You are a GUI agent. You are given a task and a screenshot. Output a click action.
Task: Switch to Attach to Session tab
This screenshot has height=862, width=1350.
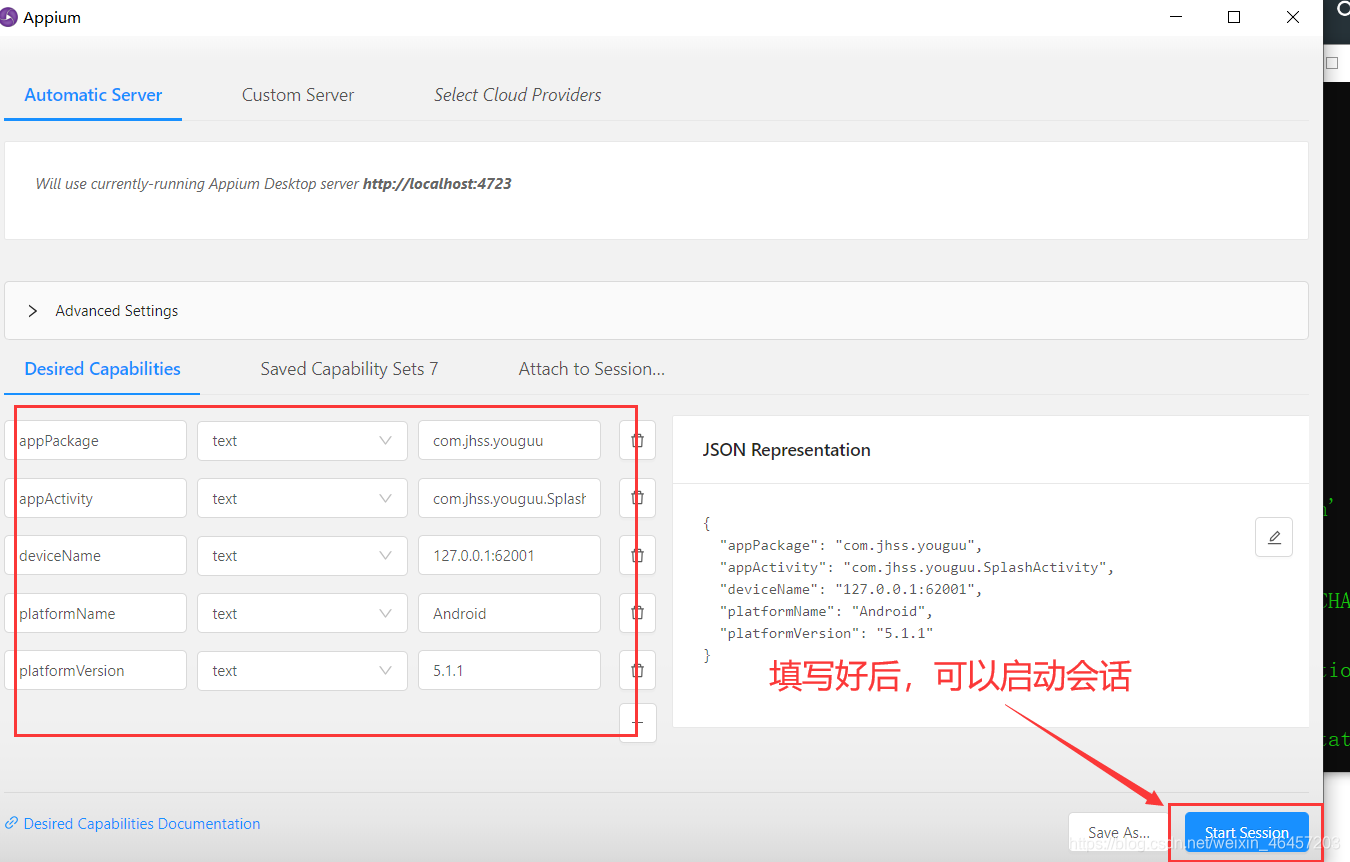point(592,369)
